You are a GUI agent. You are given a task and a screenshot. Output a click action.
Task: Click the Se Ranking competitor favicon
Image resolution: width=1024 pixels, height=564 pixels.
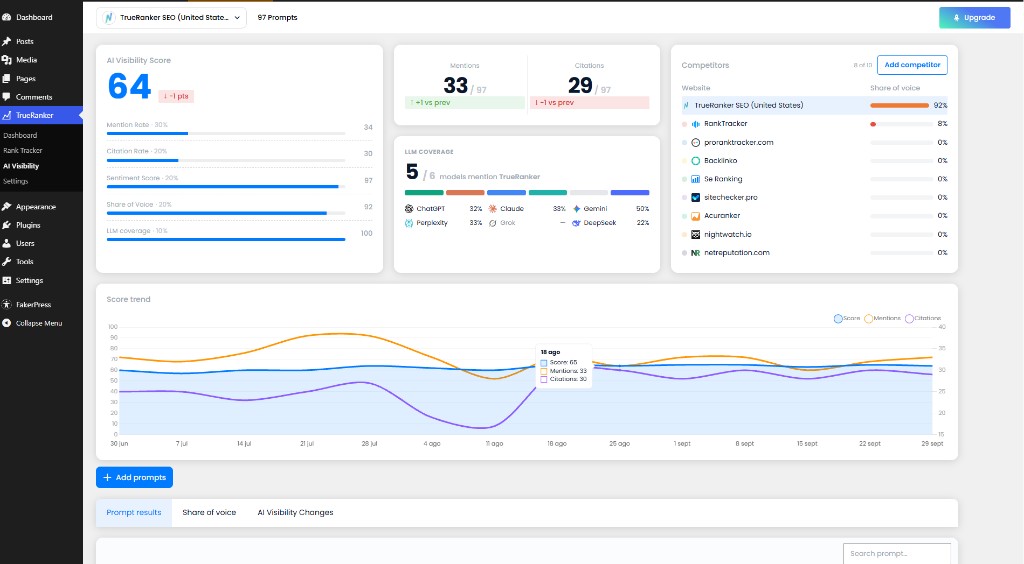696,179
